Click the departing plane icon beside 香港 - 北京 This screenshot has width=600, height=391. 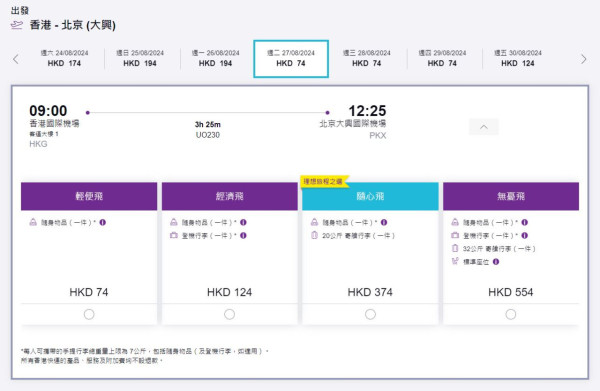(16, 25)
